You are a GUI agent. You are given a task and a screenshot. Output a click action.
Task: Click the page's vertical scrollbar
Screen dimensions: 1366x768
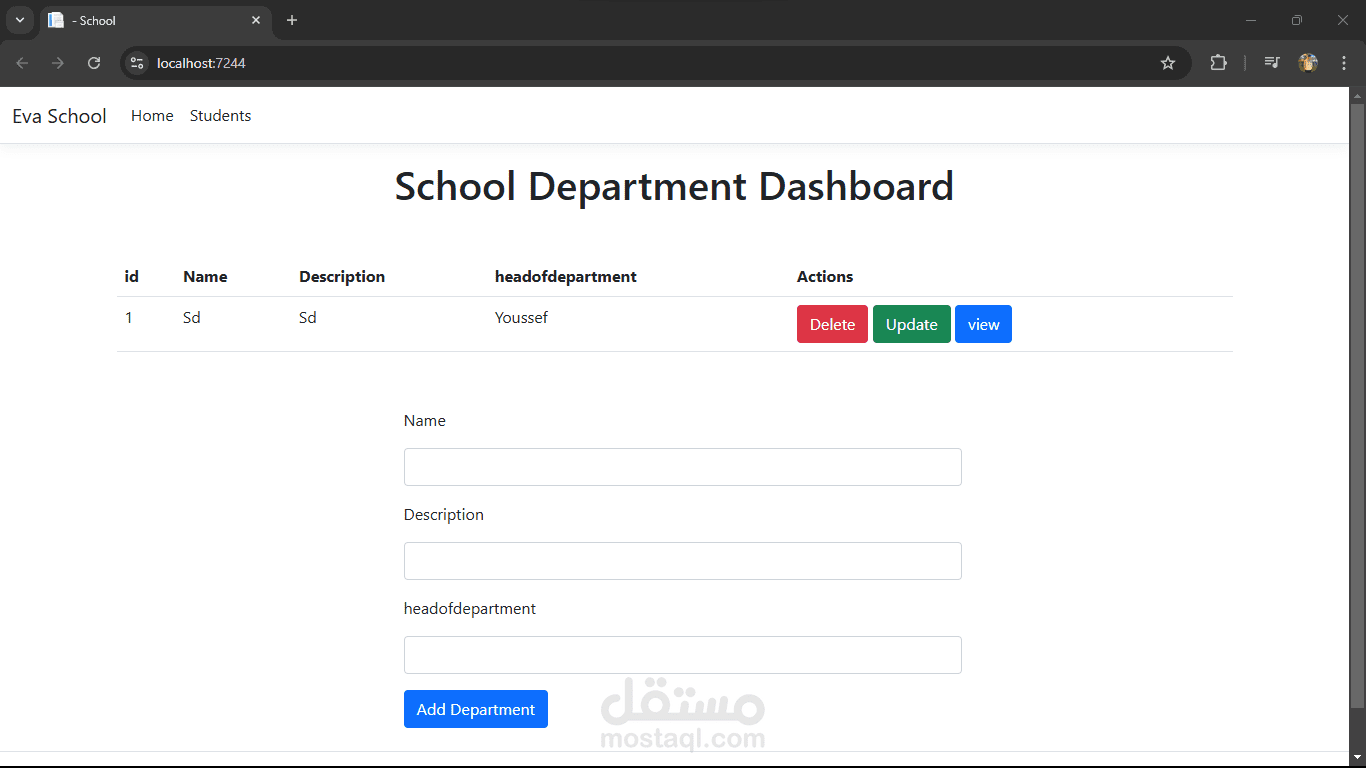coord(1357,405)
